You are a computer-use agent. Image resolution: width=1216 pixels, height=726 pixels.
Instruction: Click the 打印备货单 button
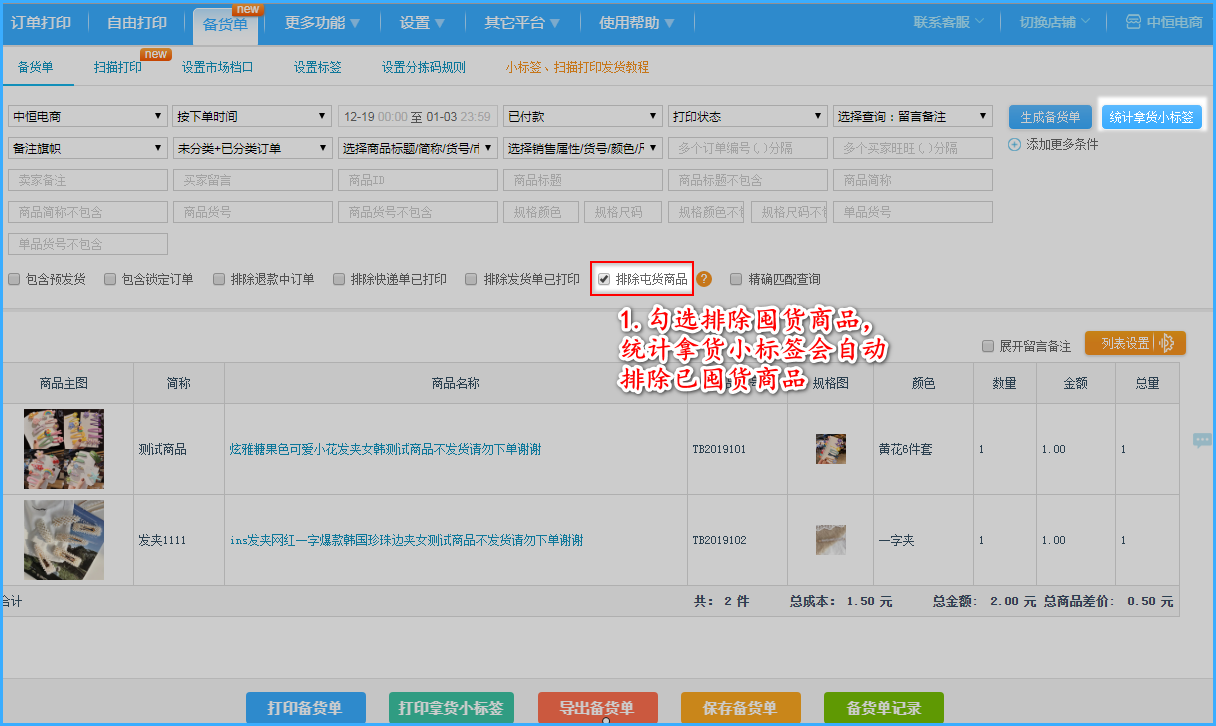coord(305,708)
